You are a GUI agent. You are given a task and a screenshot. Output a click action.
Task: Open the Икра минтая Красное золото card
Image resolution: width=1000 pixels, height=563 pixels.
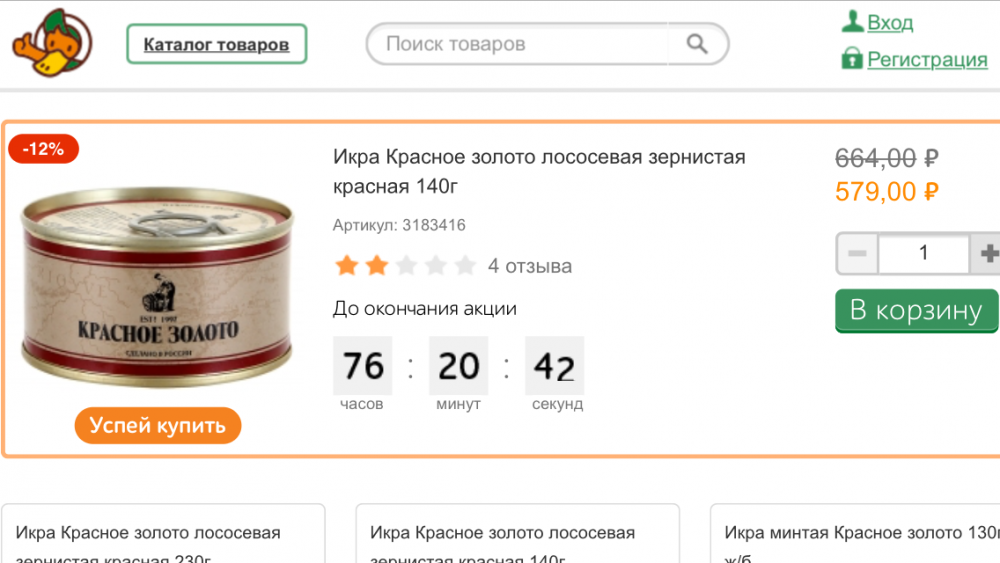(x=860, y=540)
